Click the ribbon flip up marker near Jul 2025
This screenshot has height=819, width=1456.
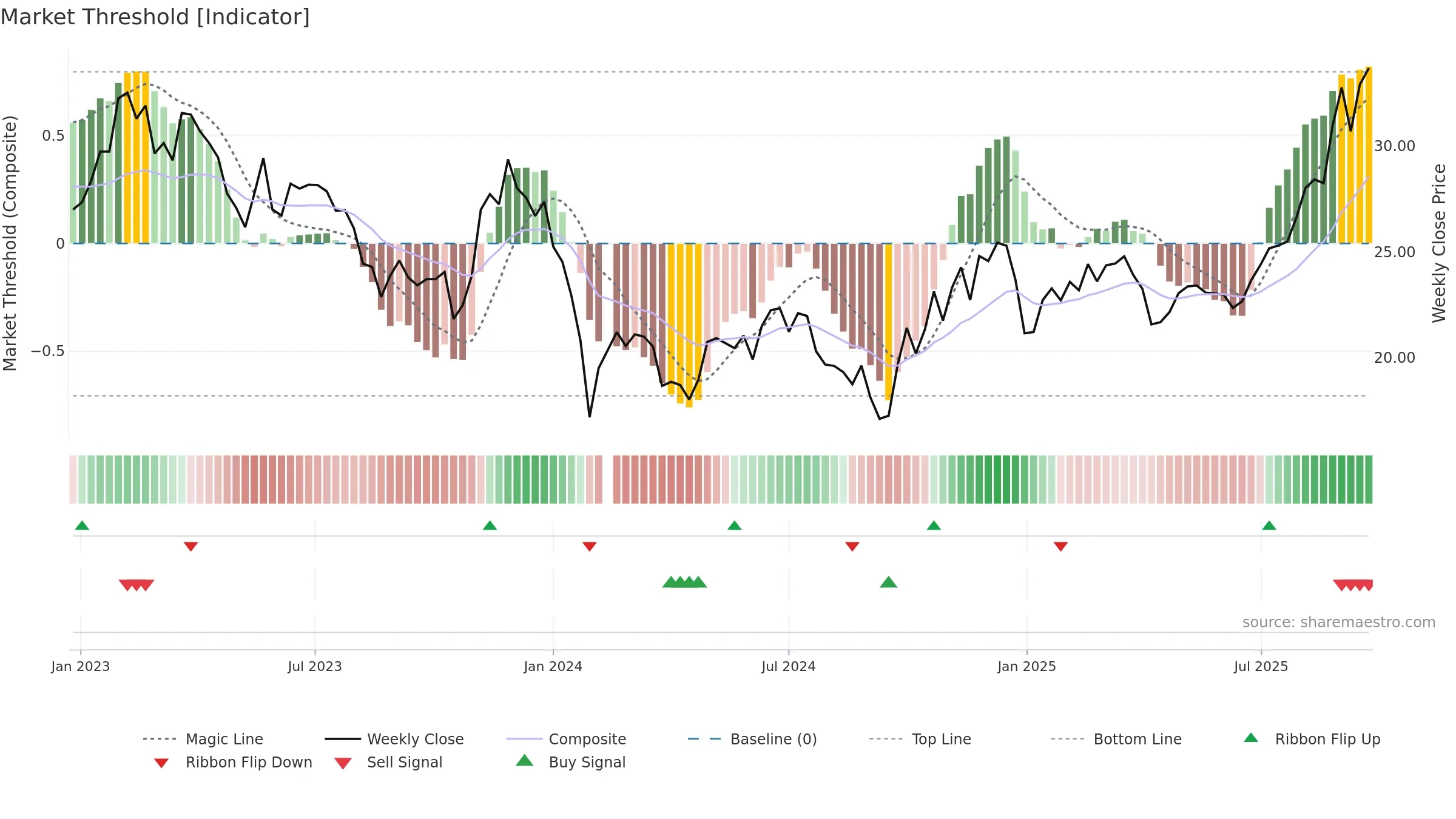coord(1269,525)
